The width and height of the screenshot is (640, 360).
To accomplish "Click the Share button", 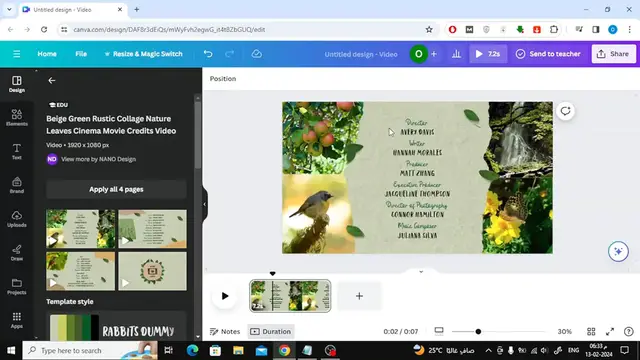I will (x=613, y=54).
